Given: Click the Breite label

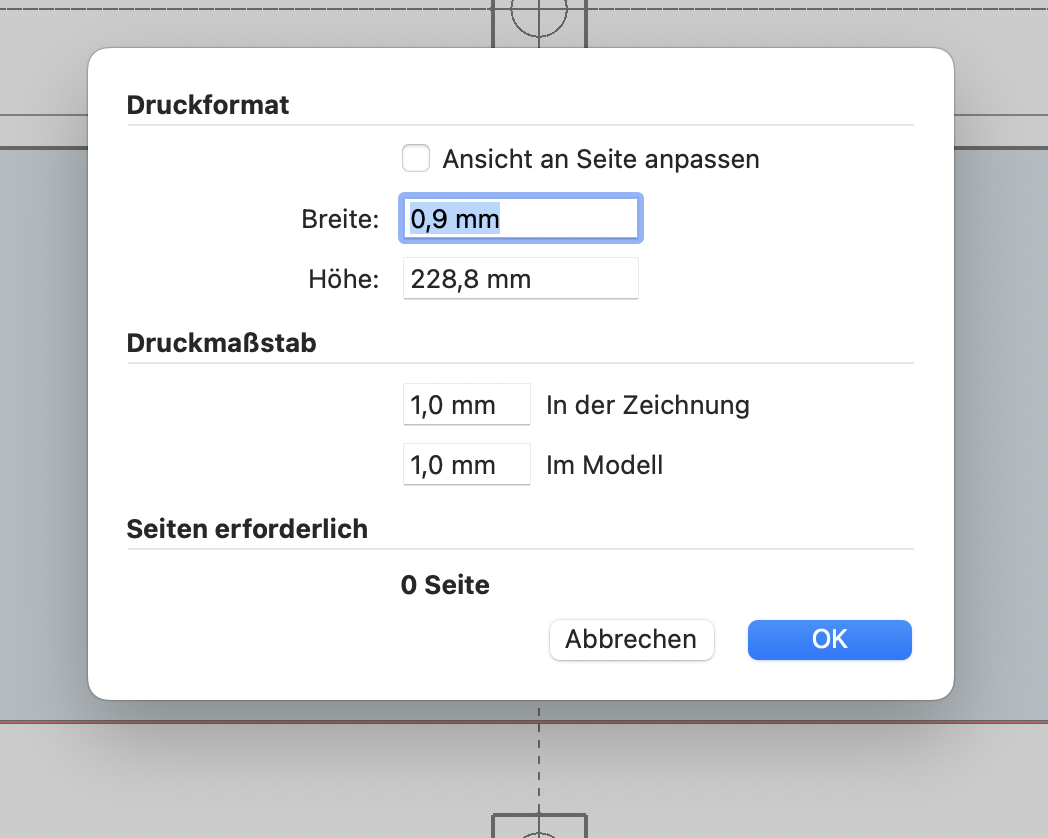Looking at the screenshot, I should point(340,219).
